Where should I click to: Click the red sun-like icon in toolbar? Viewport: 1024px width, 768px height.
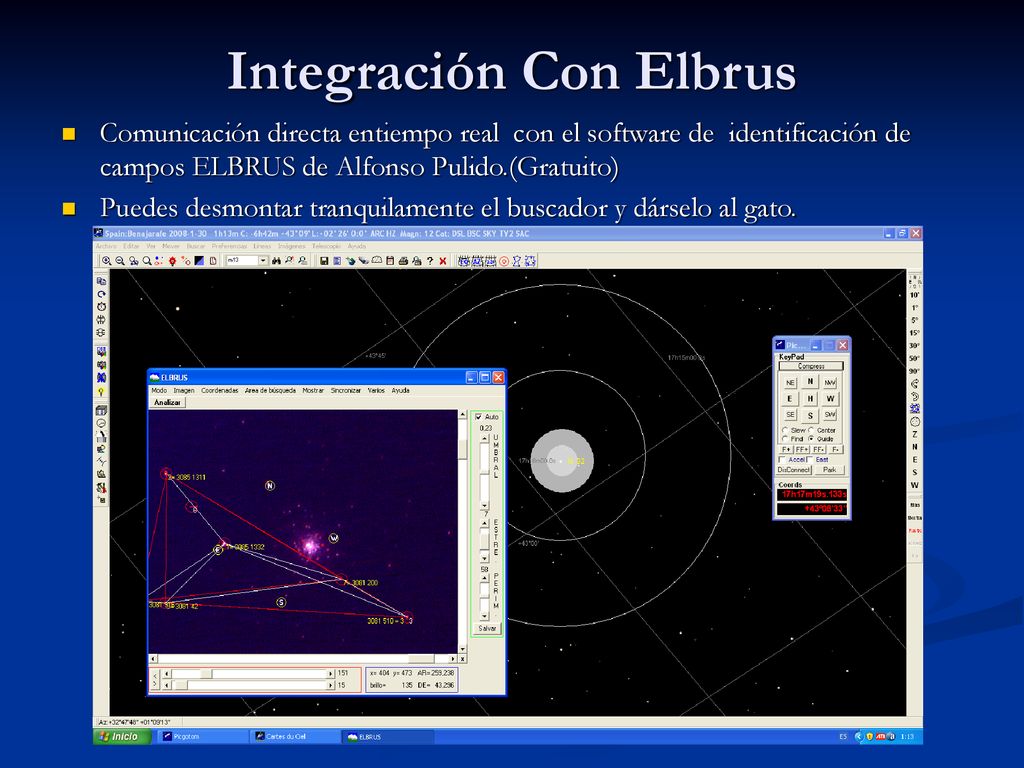pos(172,261)
